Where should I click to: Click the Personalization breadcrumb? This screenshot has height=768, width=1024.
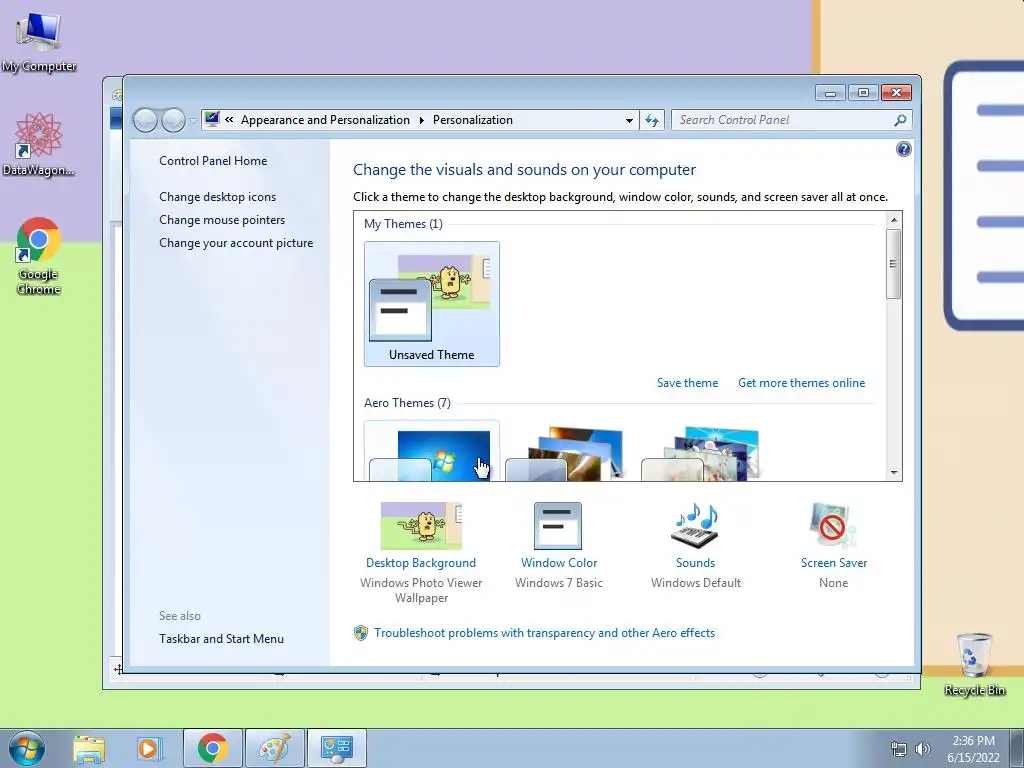(x=473, y=120)
